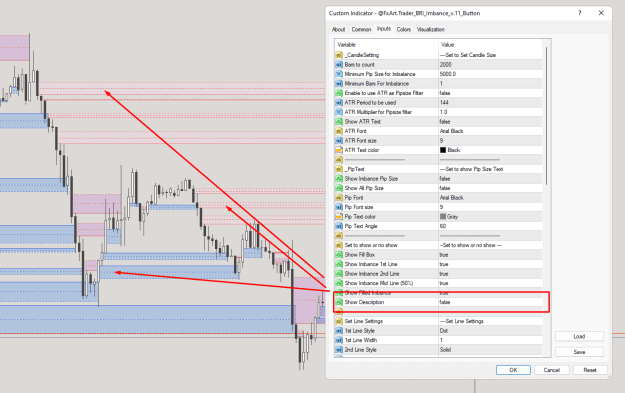Image resolution: width=625 pixels, height=393 pixels.
Task: Click the integer icon beside ATR Period to be used
Action: click(x=339, y=102)
